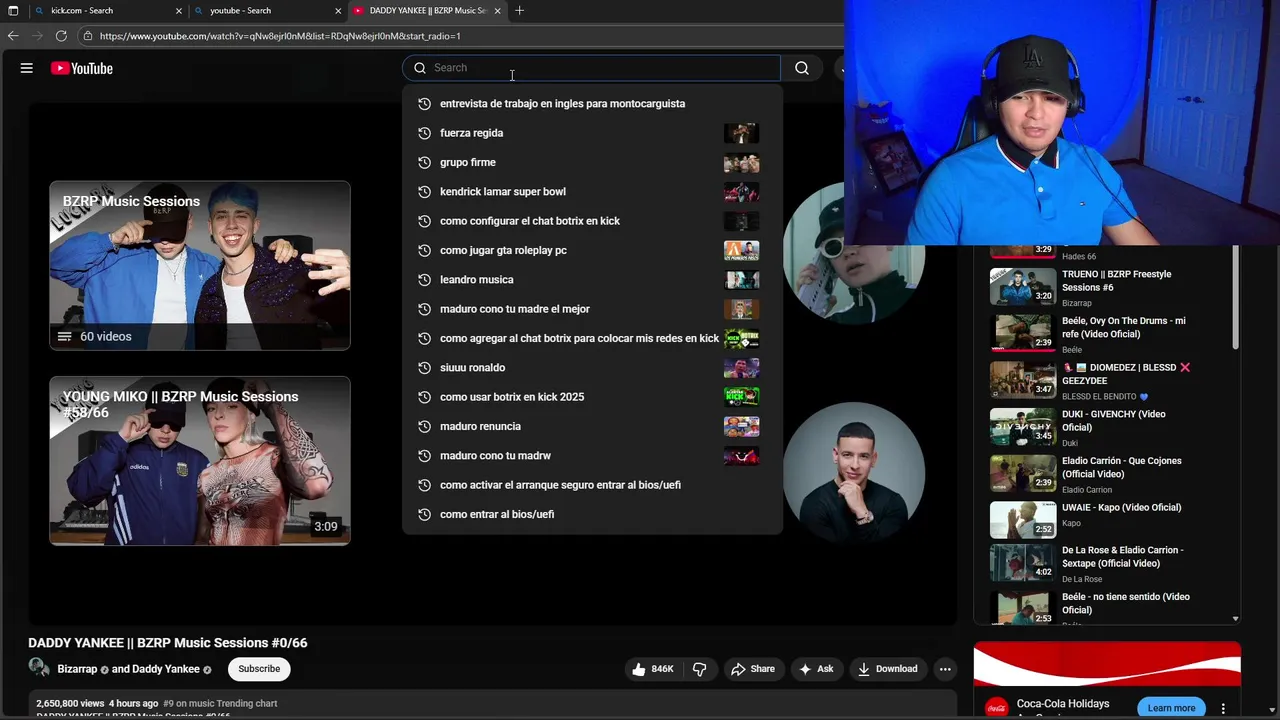1280x720 pixels.
Task: Click the browser URL address bar
Action: click(x=460, y=36)
